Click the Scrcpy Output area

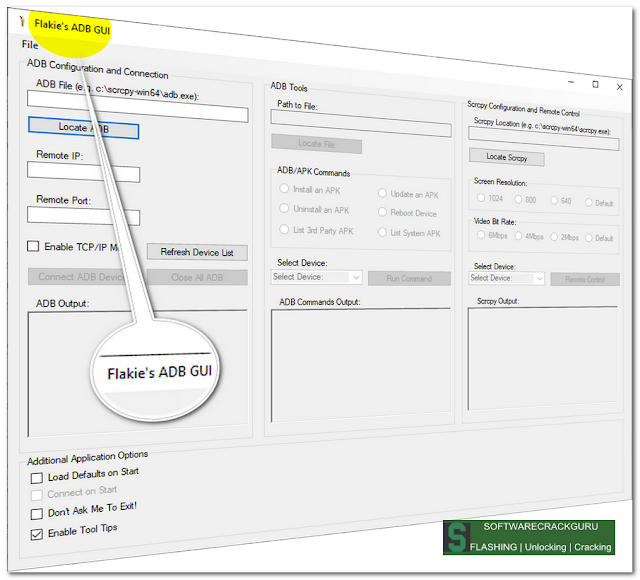(542, 358)
